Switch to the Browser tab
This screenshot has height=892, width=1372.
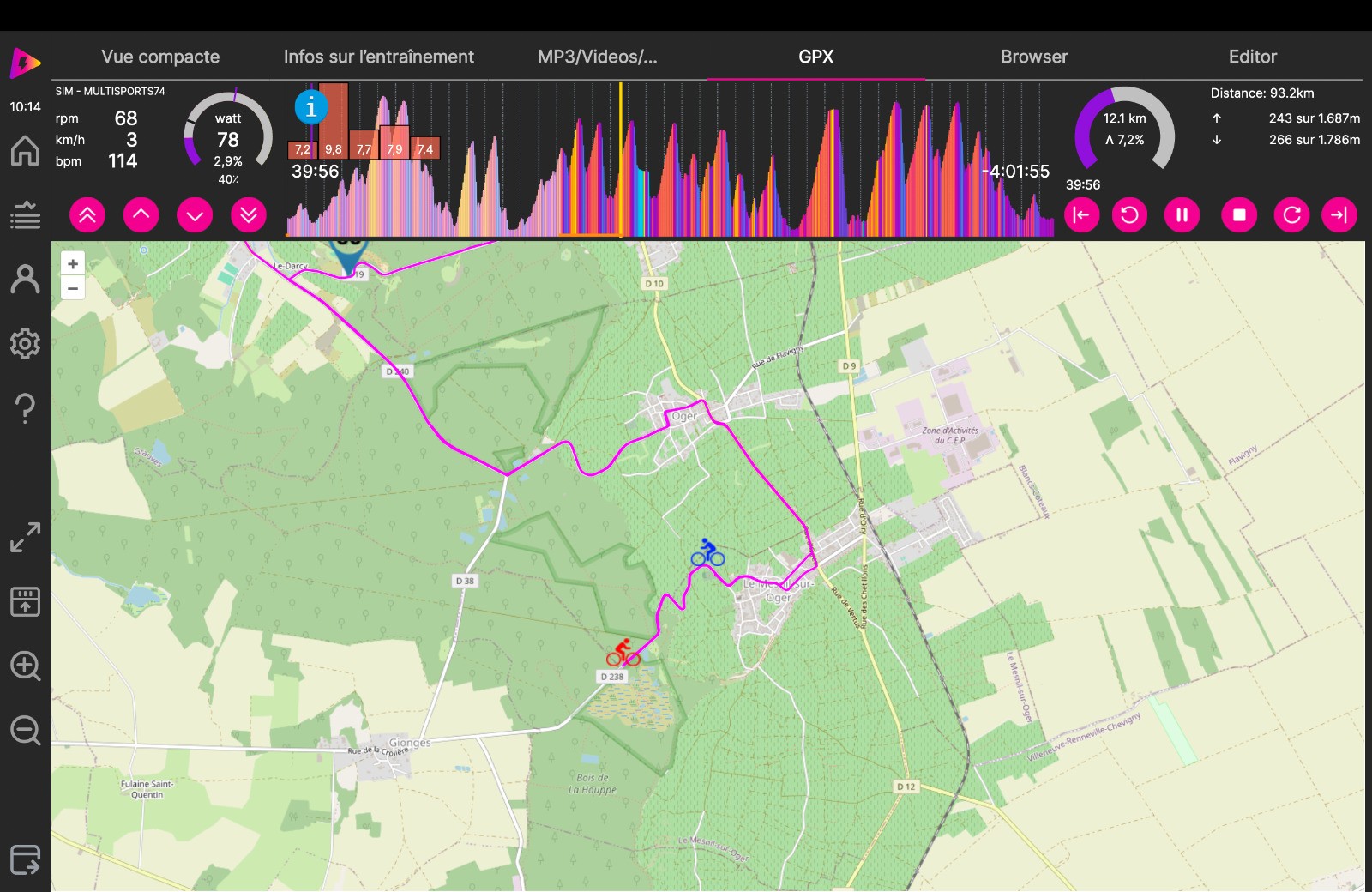[1034, 57]
